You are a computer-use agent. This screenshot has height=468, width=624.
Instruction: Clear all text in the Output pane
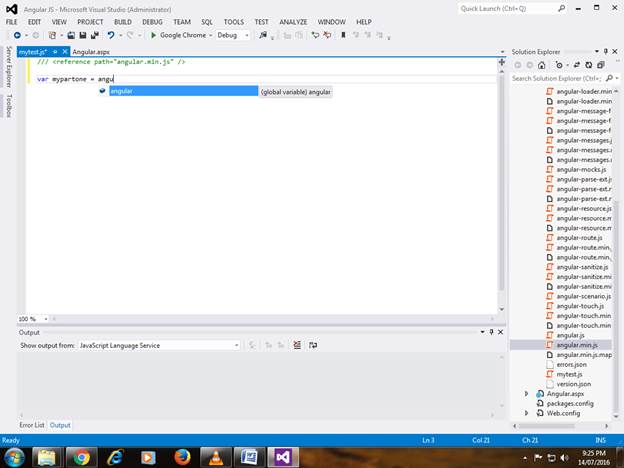coord(297,345)
